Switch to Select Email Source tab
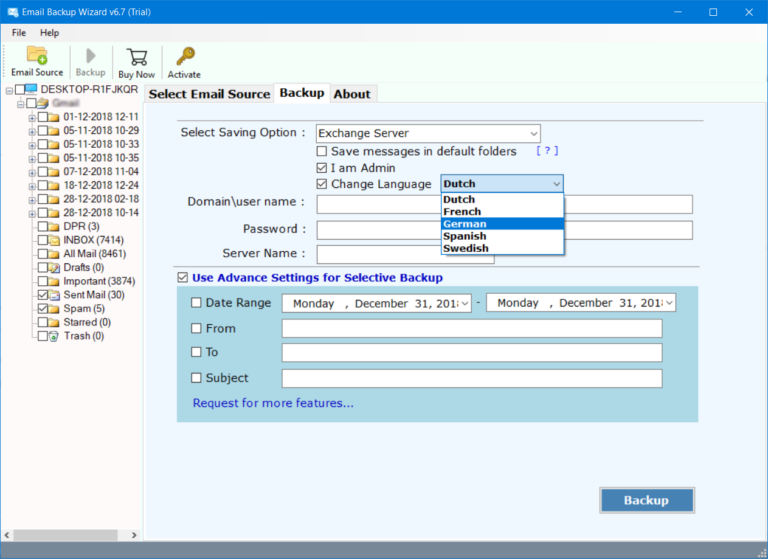Image resolution: width=768 pixels, height=559 pixels. 210,94
